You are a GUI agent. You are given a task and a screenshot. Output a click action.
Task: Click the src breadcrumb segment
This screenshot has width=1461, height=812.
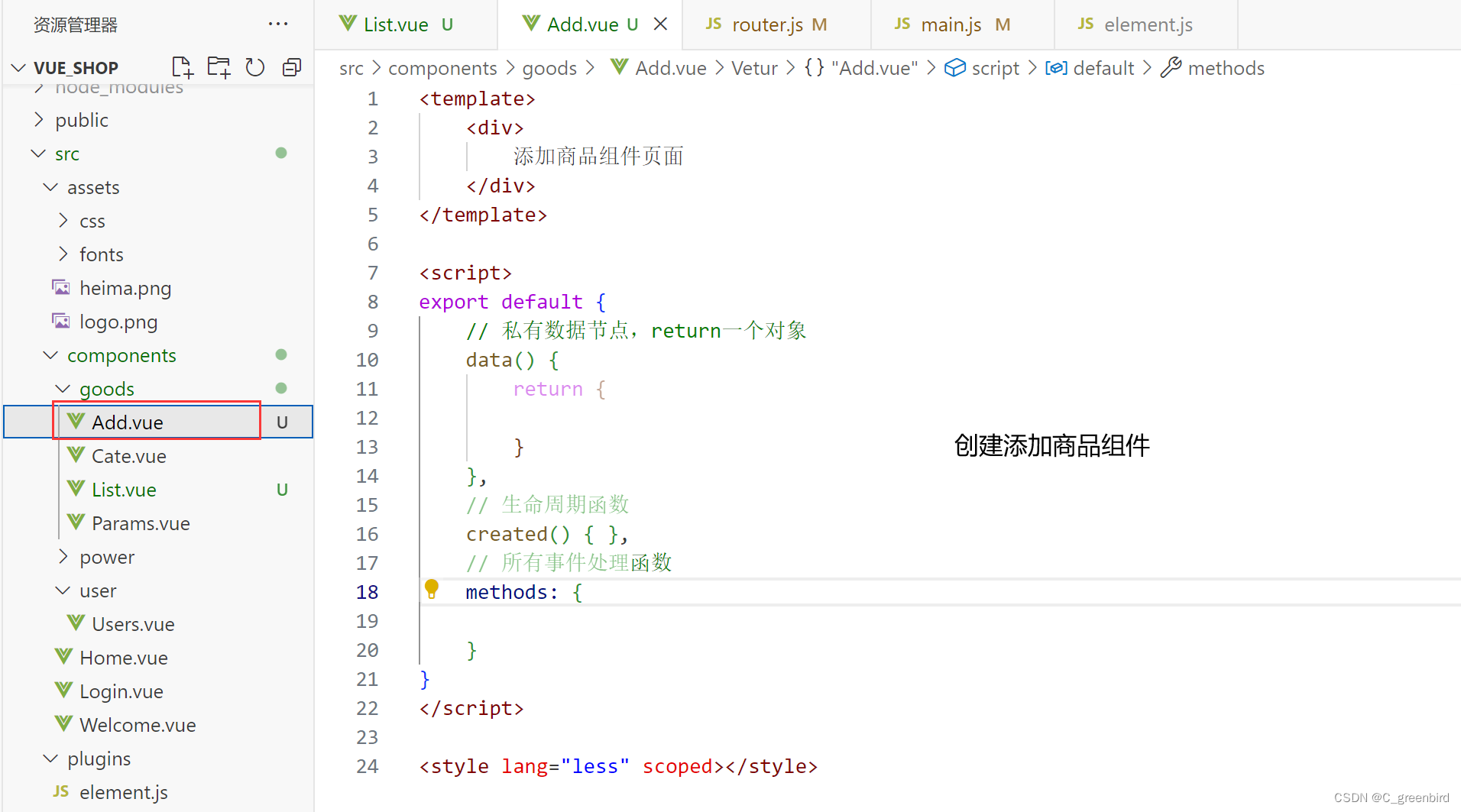pyautogui.click(x=351, y=68)
